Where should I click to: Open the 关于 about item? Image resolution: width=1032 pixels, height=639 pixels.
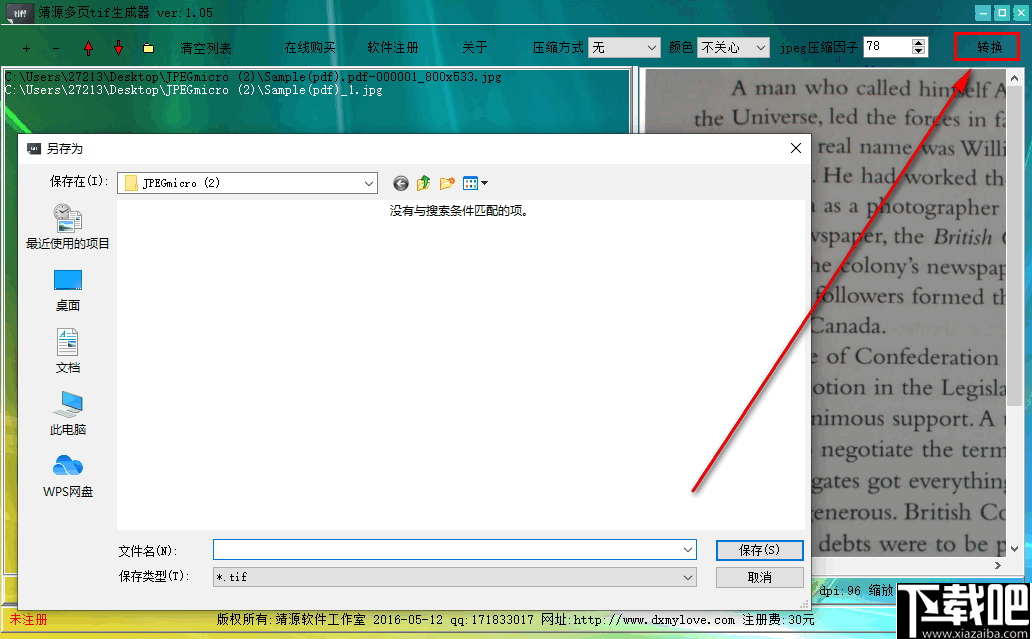pos(475,47)
